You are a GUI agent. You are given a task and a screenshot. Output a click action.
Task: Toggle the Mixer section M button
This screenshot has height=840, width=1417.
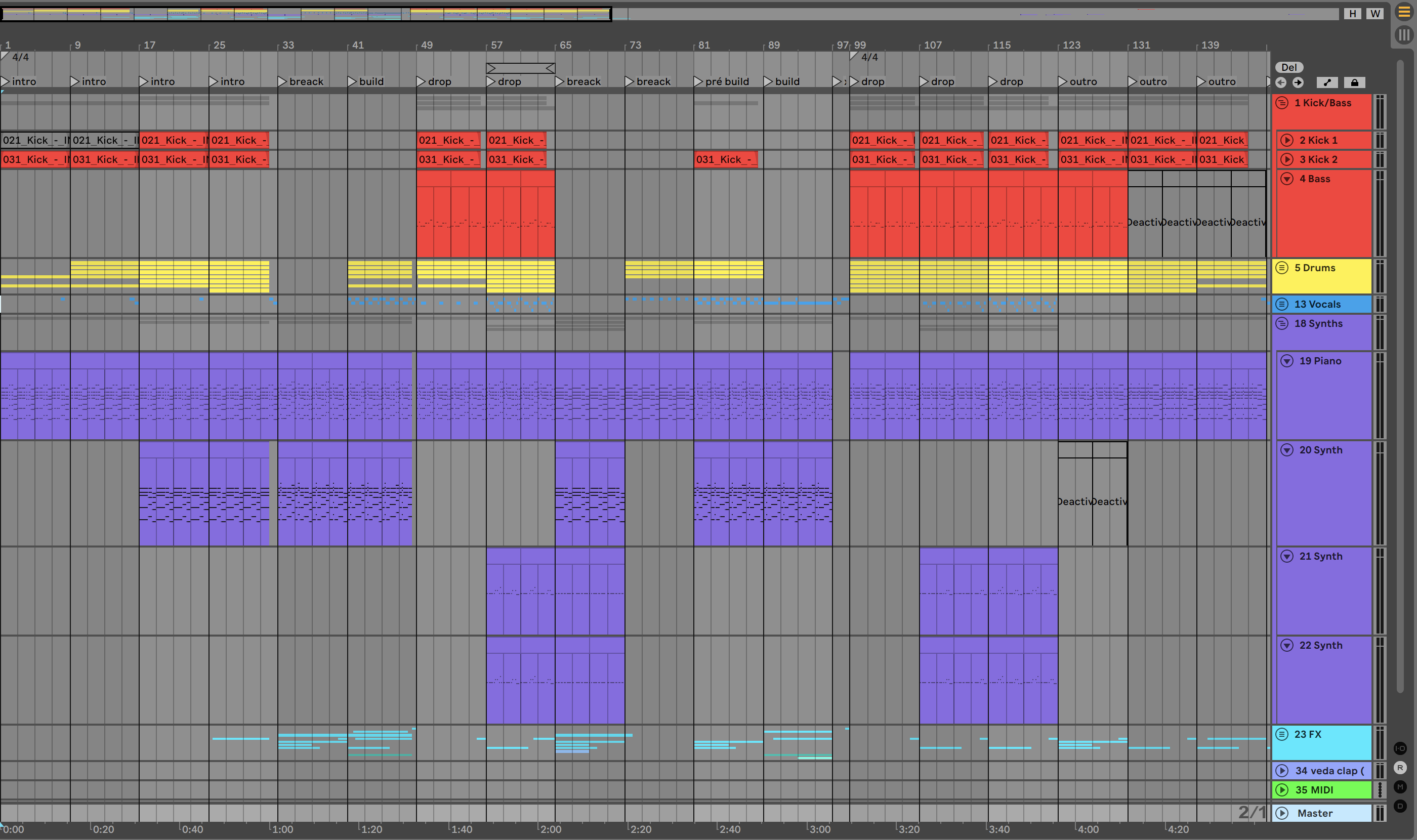pos(1400,787)
